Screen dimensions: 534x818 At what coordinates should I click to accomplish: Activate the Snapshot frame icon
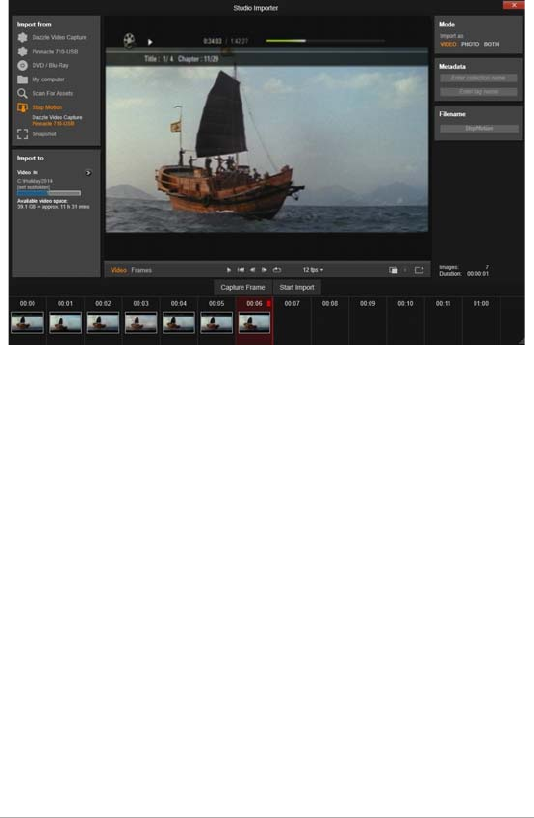click(x=22, y=134)
